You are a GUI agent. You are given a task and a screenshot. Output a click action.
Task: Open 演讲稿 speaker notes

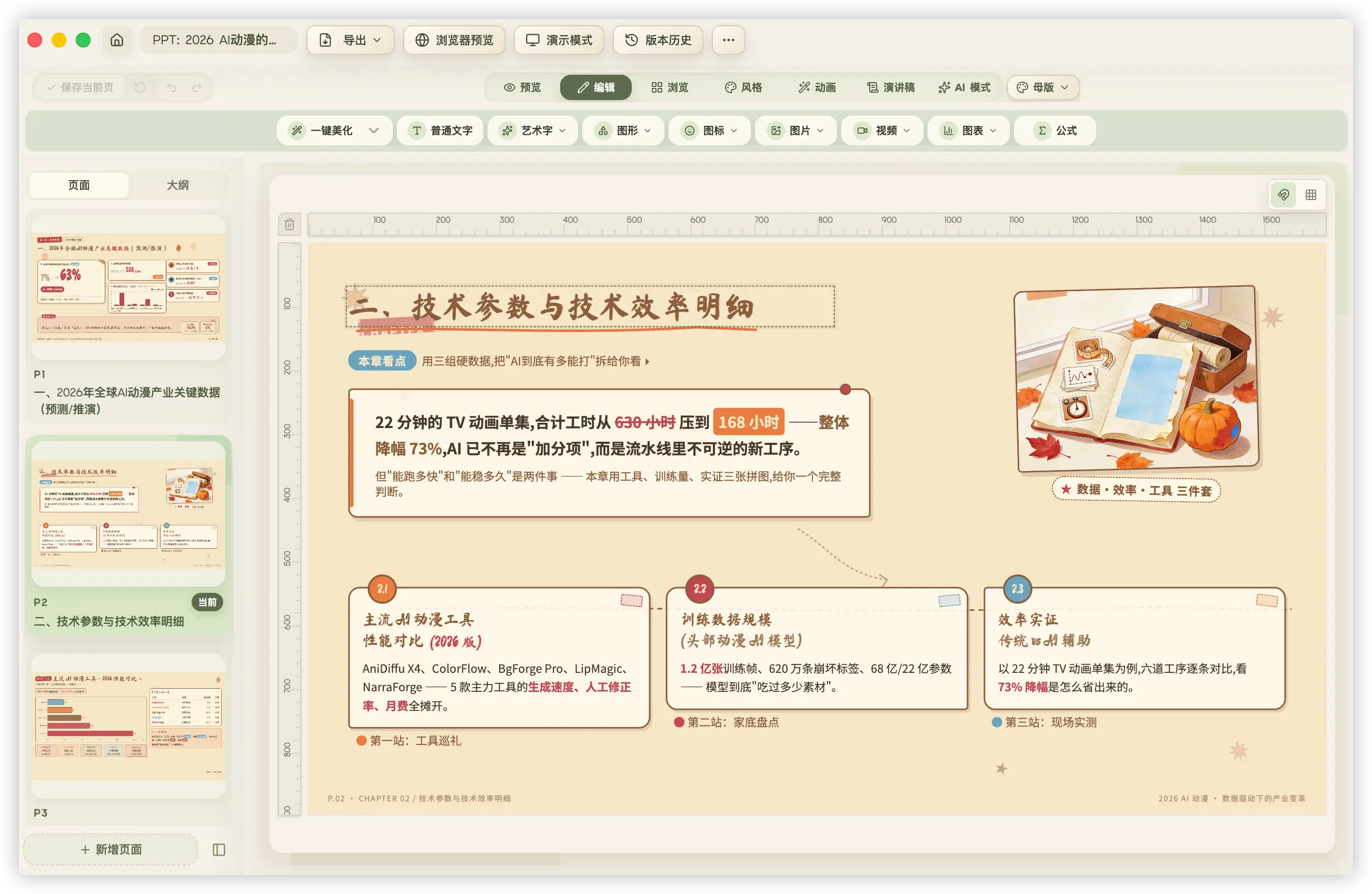coord(891,87)
